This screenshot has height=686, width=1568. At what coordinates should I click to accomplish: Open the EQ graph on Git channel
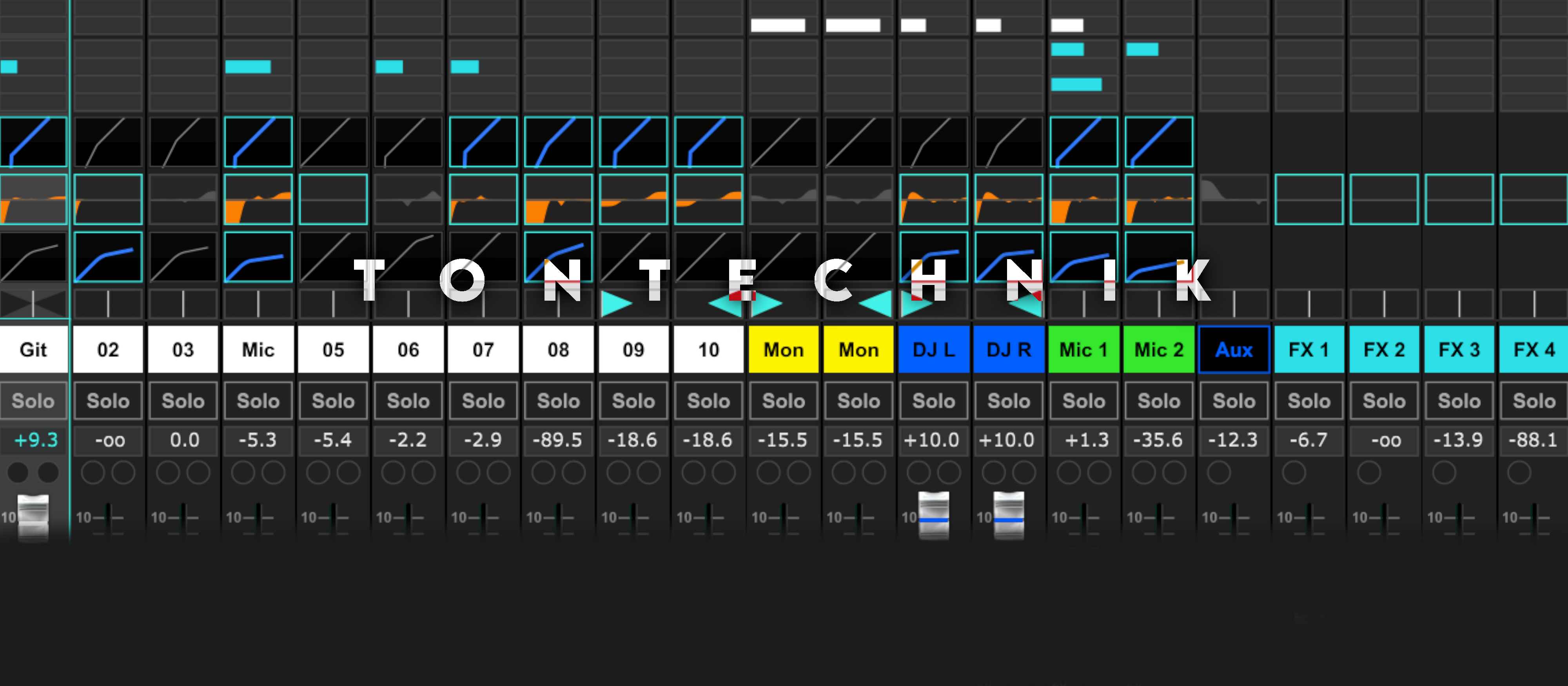pos(33,199)
